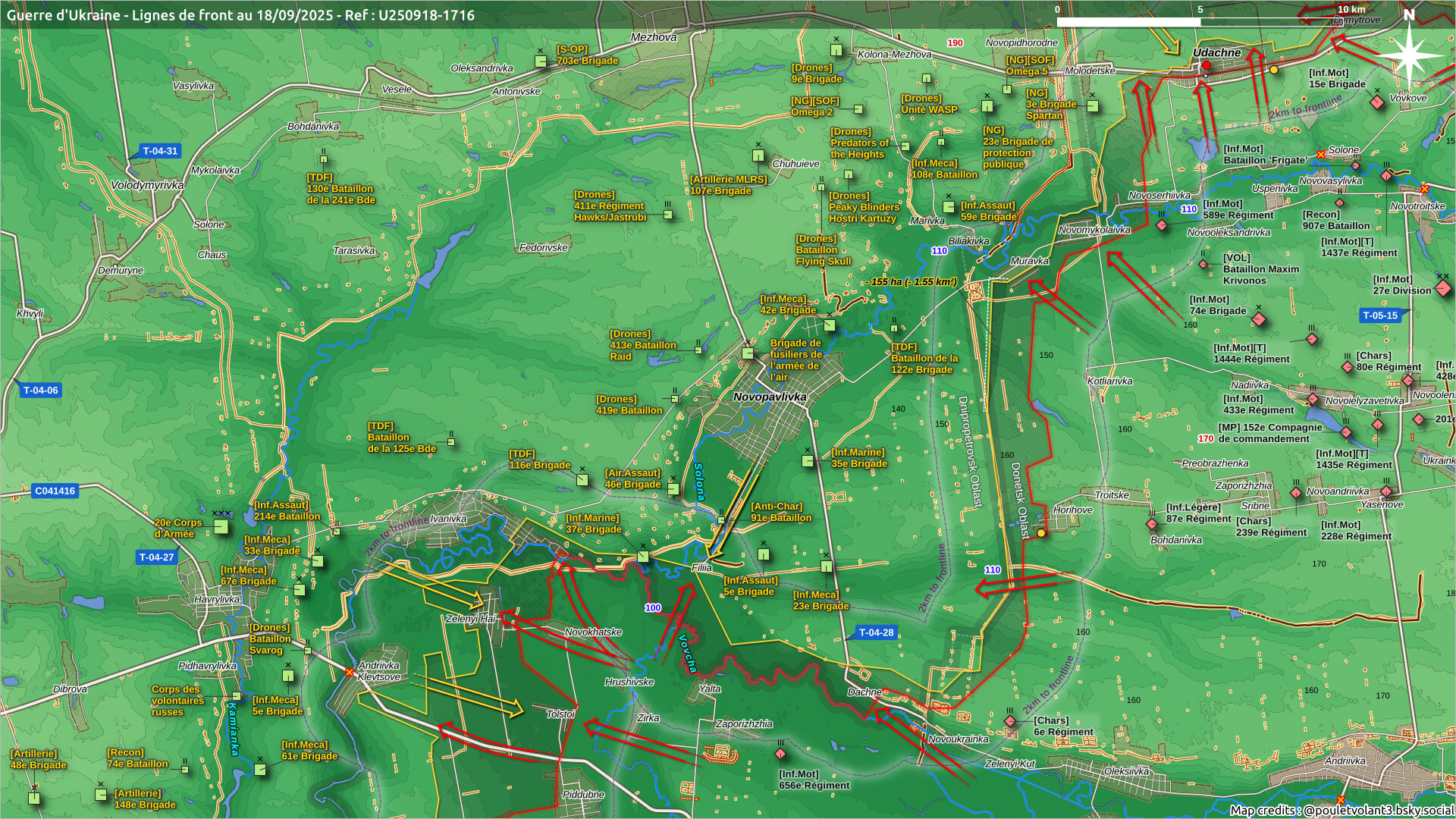
Task: Click the Novopavlivka town label
Action: [770, 397]
